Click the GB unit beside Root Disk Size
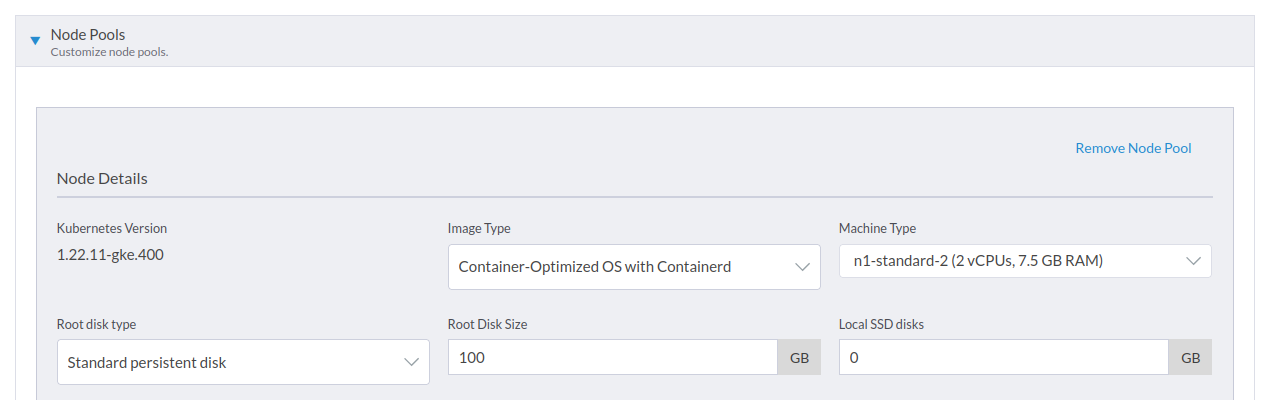Viewport: 1277px width, 400px height. pos(799,357)
